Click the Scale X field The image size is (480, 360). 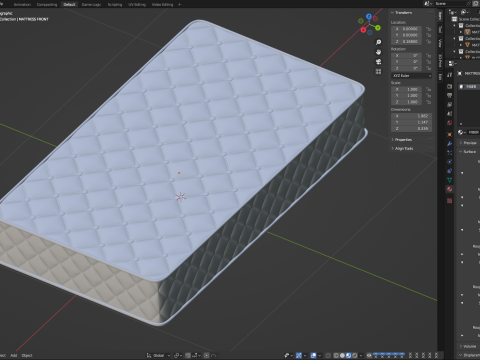pos(406,89)
